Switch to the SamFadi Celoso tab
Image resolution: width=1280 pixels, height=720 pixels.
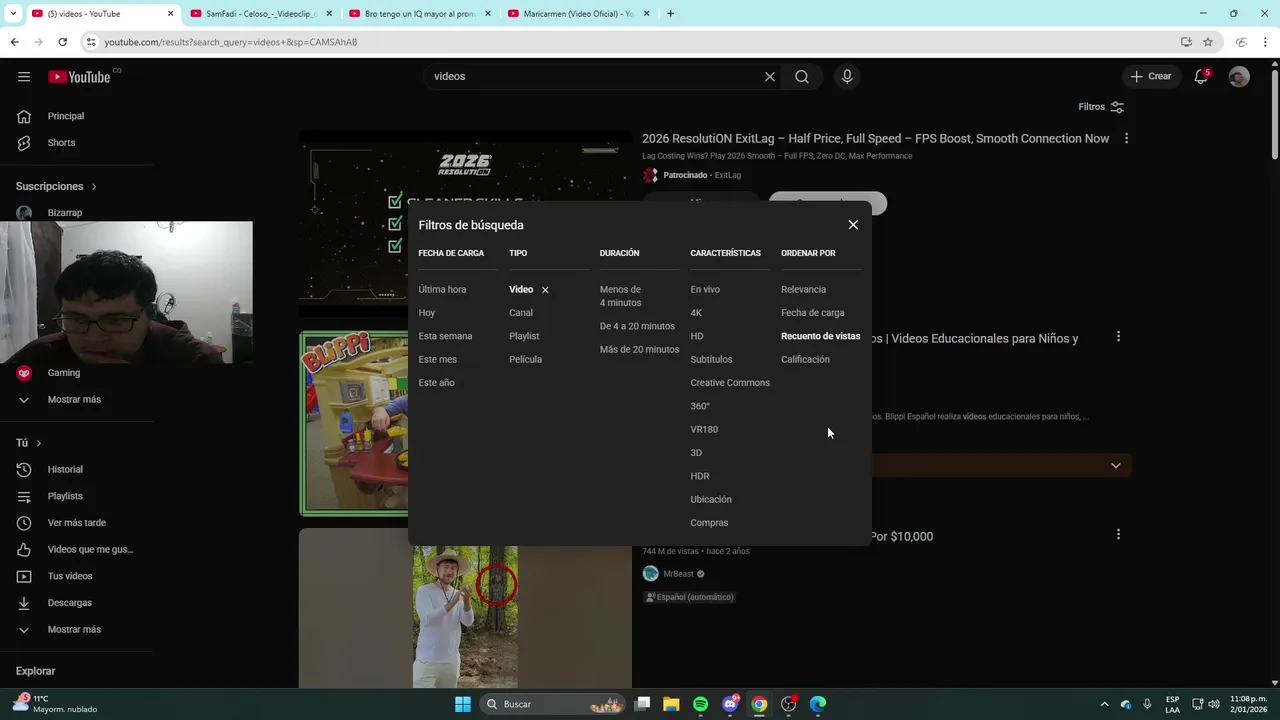(261, 14)
